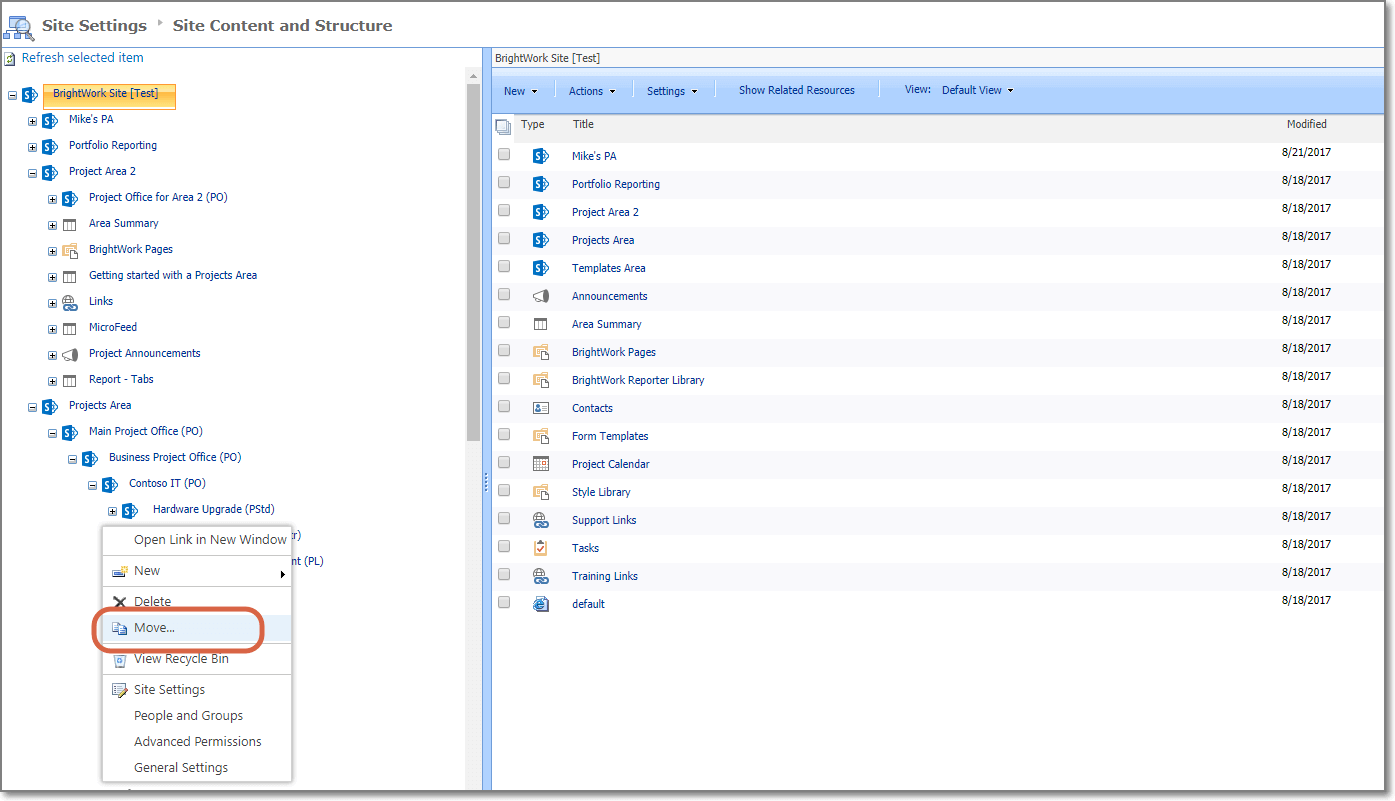Open Advanced Permissions from context menu
Screen dimensions: 1395x801
(x=197, y=742)
